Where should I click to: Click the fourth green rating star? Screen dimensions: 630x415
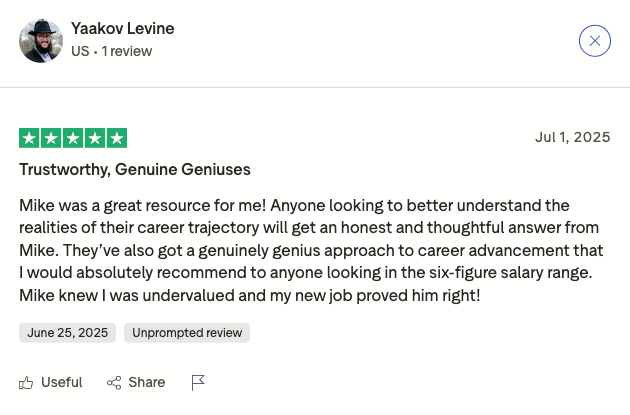(95, 138)
